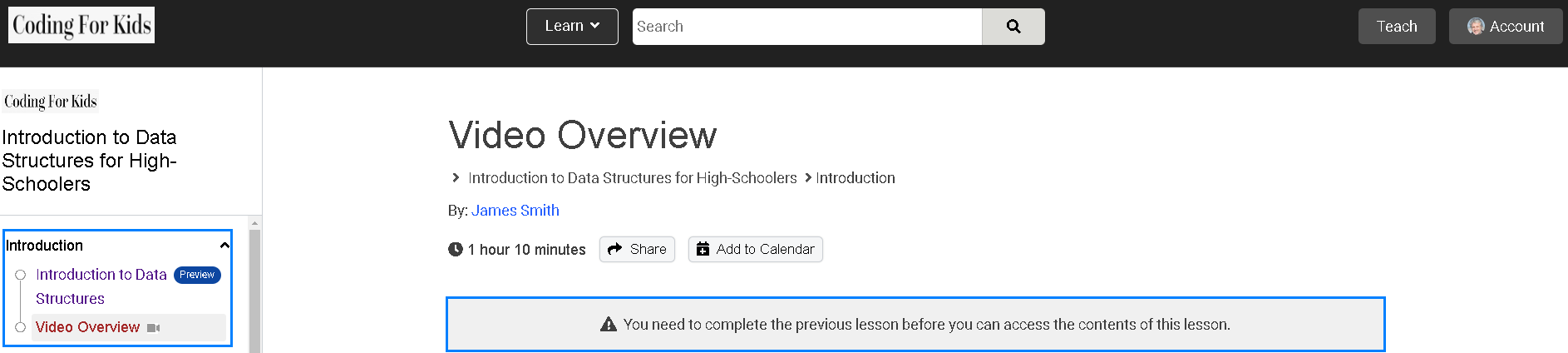Click into the Search input field
The height and width of the screenshot is (353, 1568).
coord(807,27)
